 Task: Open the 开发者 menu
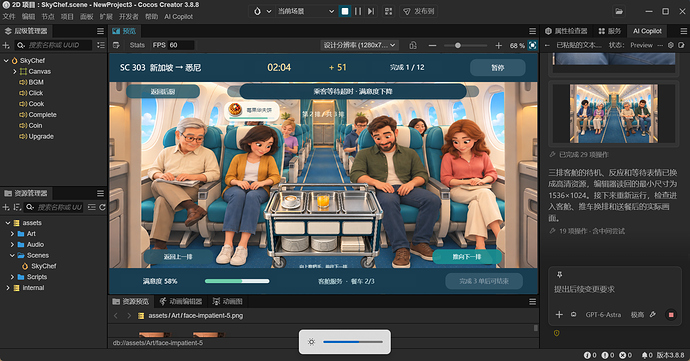tap(128, 17)
